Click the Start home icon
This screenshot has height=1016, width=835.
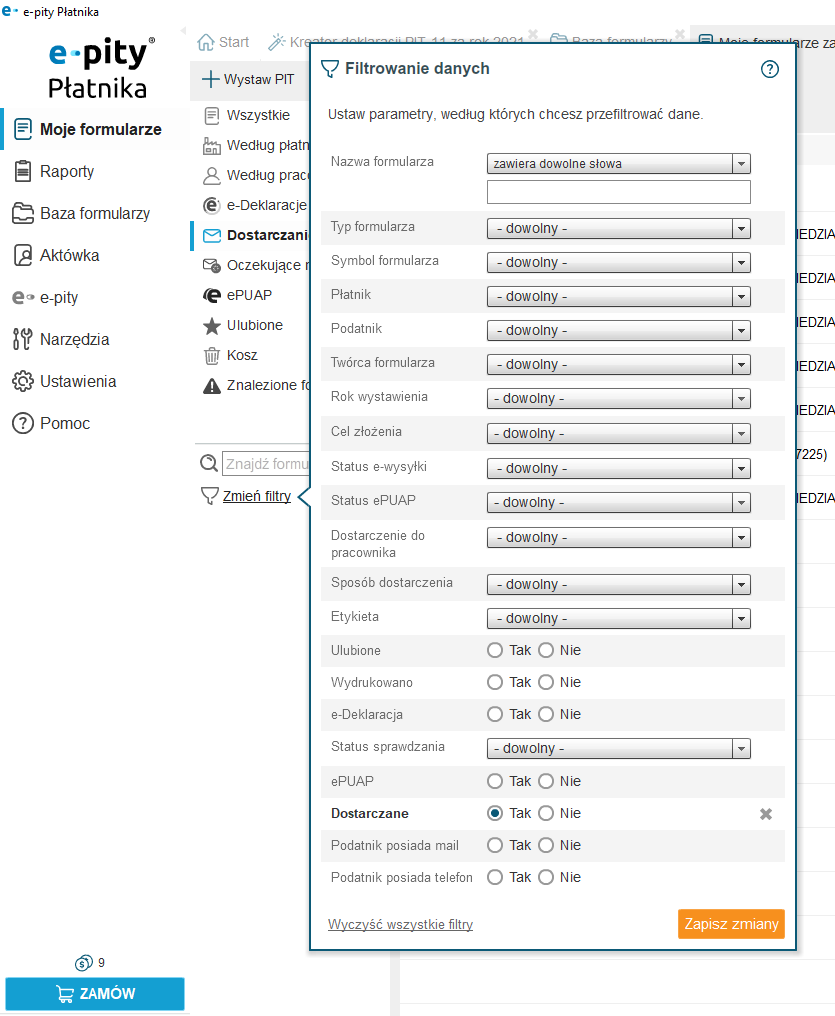coord(206,42)
